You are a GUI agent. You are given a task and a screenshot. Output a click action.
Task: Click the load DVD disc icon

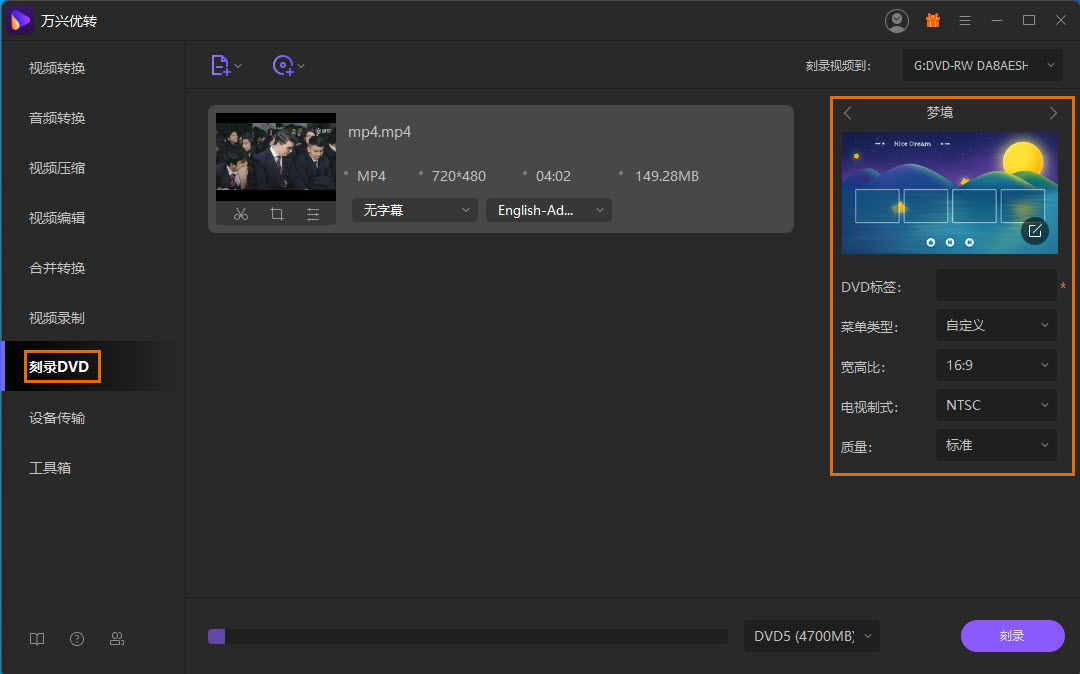pos(283,66)
